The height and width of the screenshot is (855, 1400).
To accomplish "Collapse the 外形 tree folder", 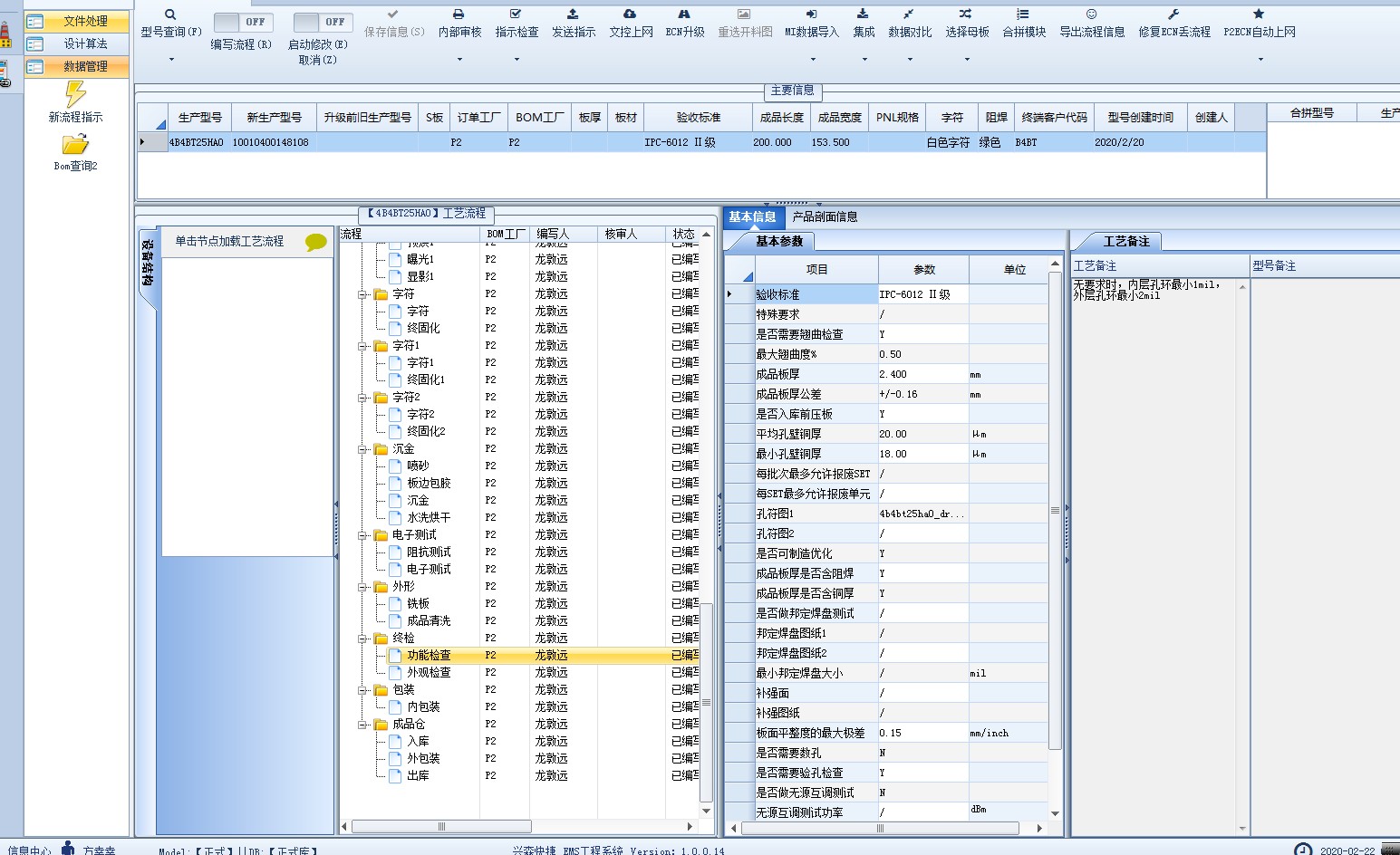I will coord(362,587).
